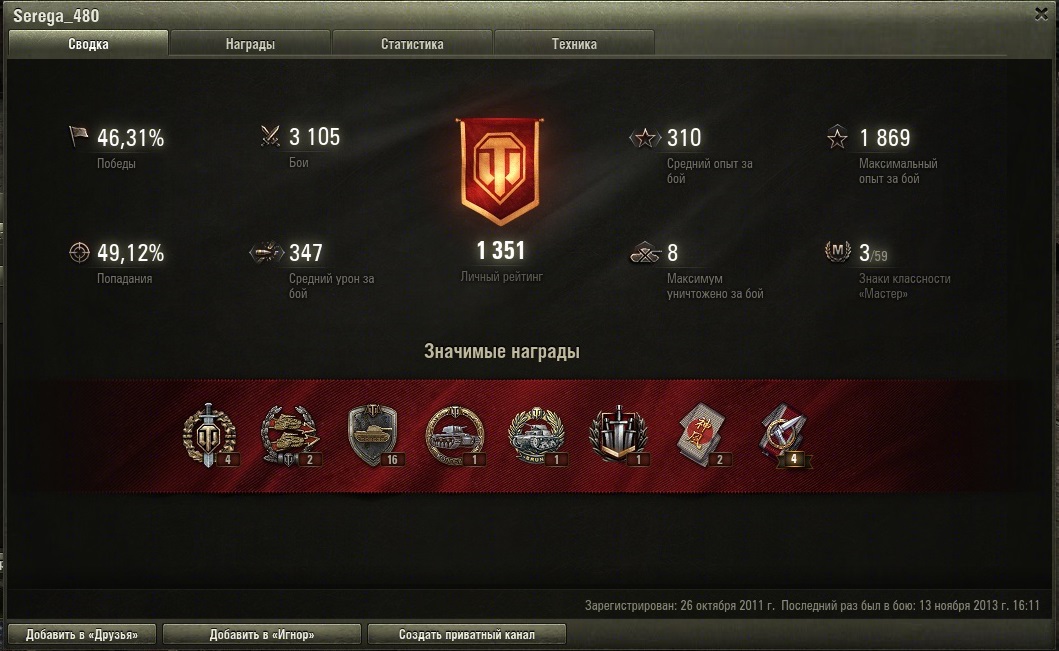
Task: Click the laurel wreath tank medal
Action: 537,436
